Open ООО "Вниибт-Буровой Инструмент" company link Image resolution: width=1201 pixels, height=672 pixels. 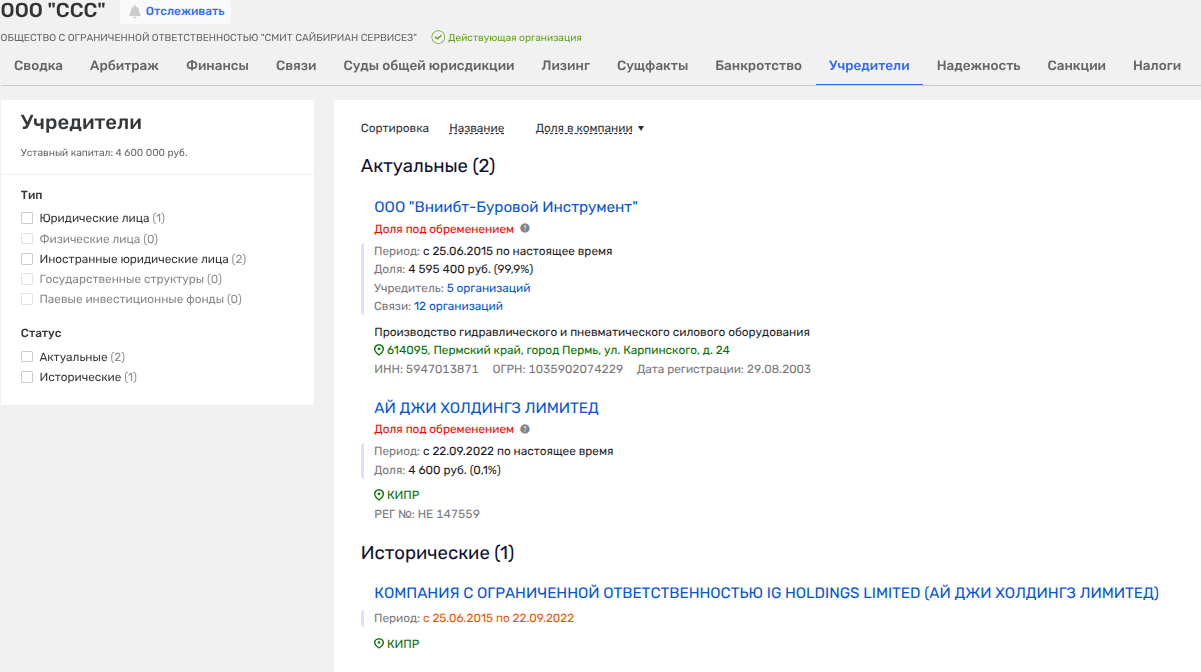[506, 207]
